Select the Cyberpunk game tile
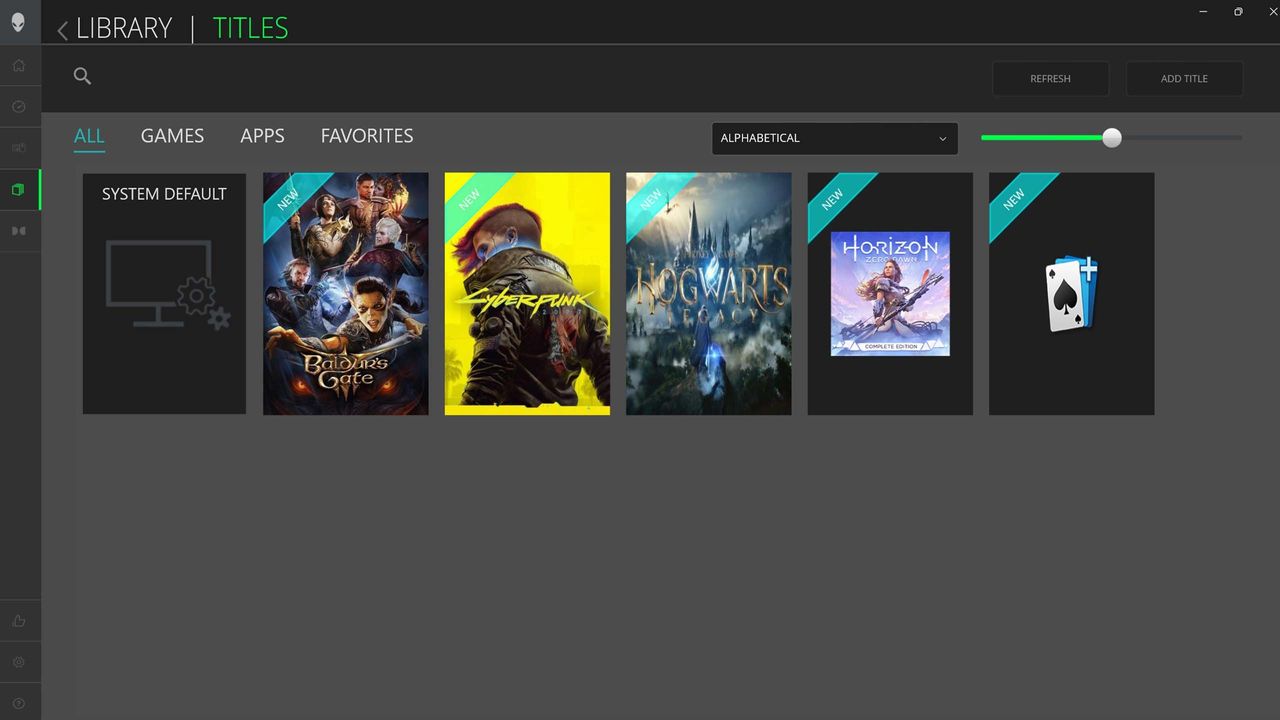1280x720 pixels. (527, 293)
